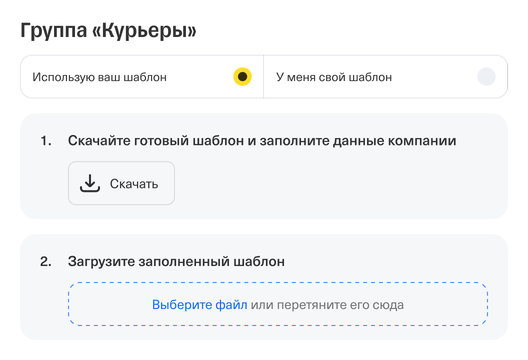Click the "Группа" word in the heading
Image resolution: width=528 pixels, height=360 pixels.
click(x=54, y=31)
